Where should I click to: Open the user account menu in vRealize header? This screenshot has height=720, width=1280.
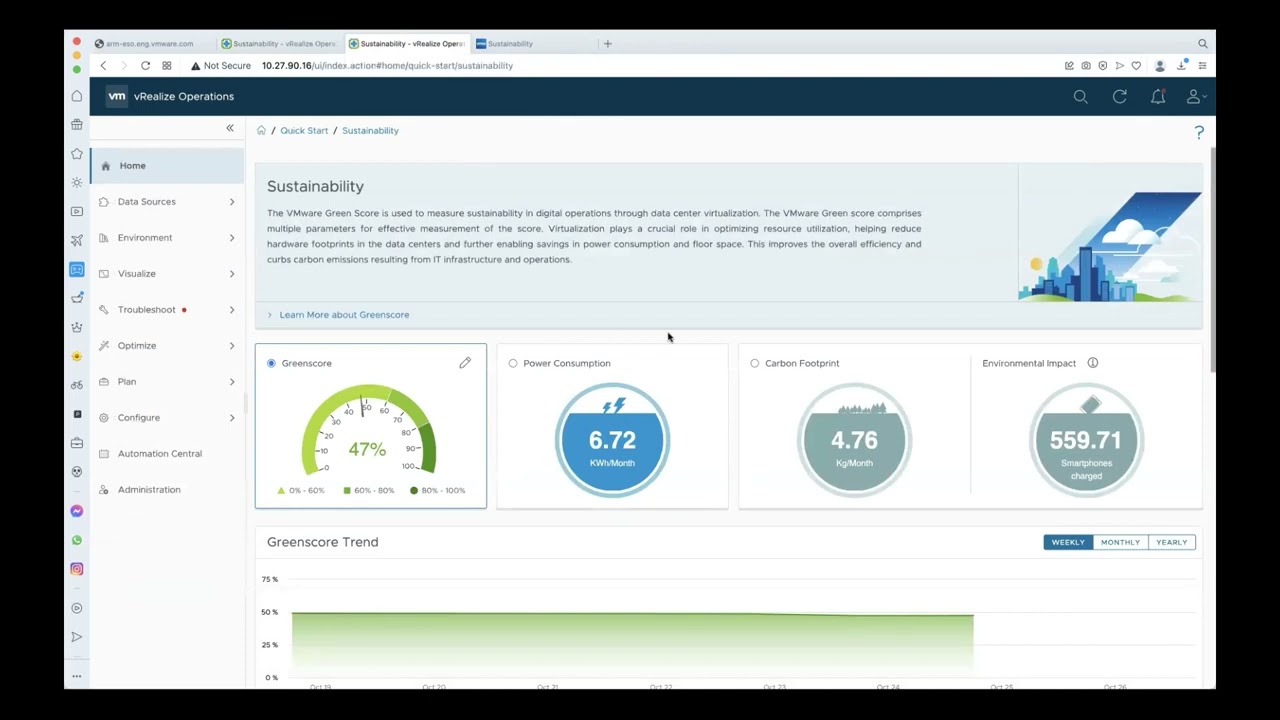(x=1195, y=97)
